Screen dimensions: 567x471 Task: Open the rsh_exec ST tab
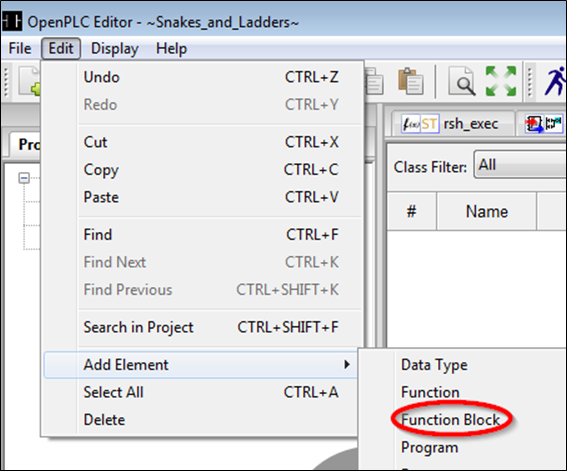pos(451,124)
